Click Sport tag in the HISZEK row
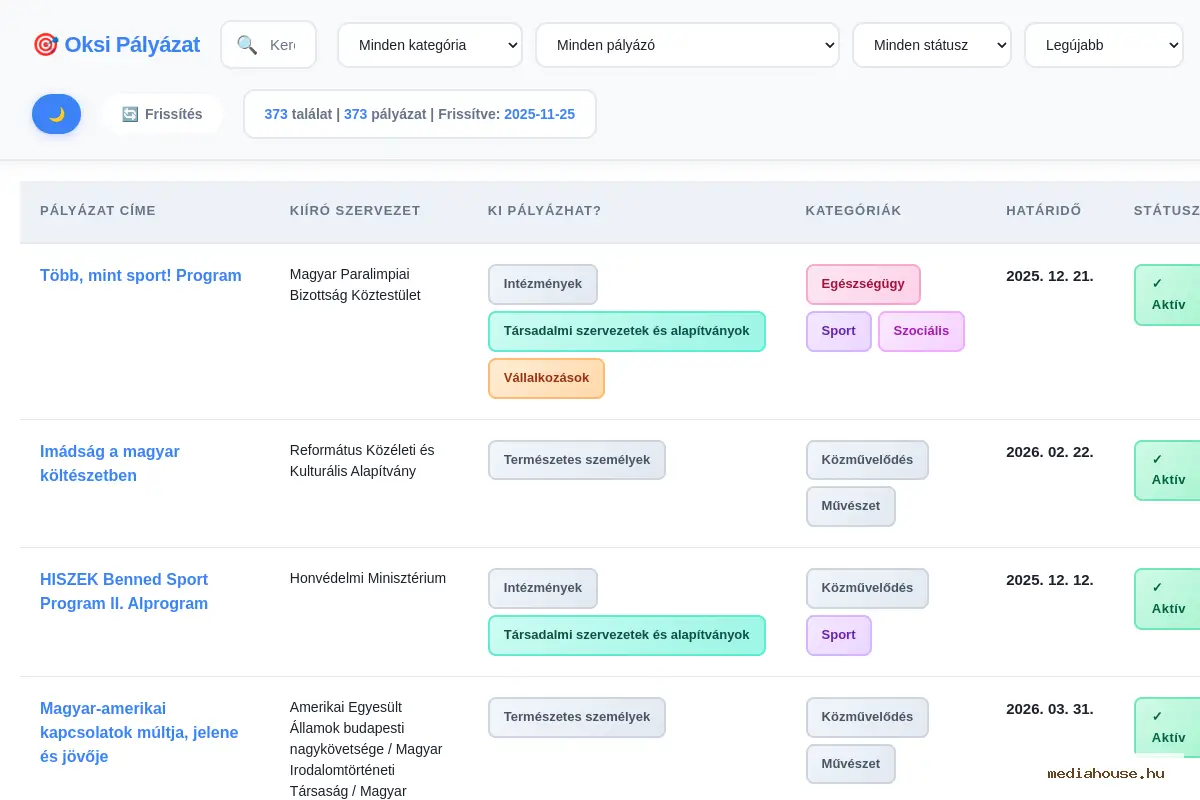The image size is (1200, 800). pyautogui.click(x=838, y=635)
